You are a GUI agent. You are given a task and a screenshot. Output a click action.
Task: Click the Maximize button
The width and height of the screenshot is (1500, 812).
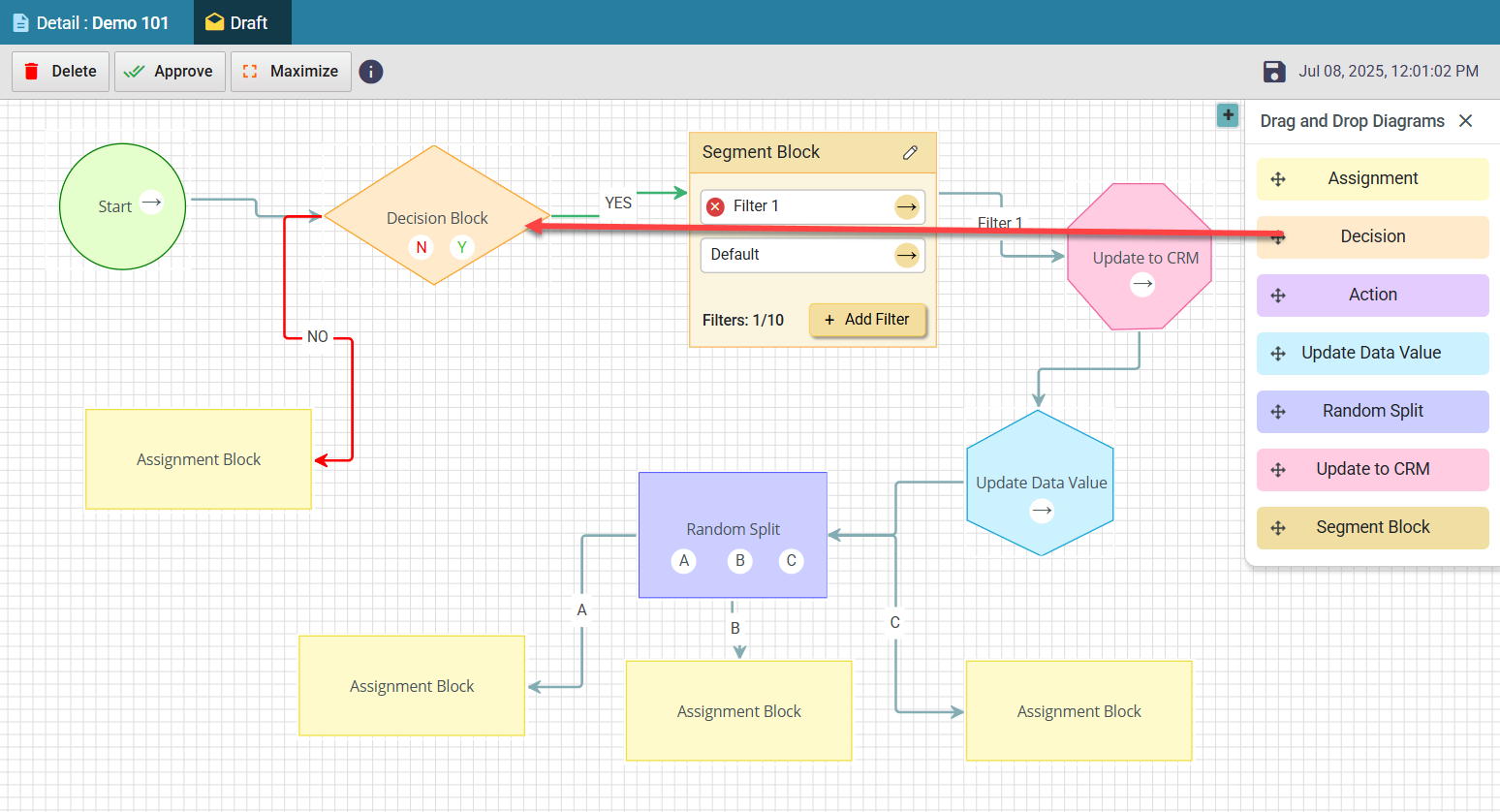click(291, 72)
